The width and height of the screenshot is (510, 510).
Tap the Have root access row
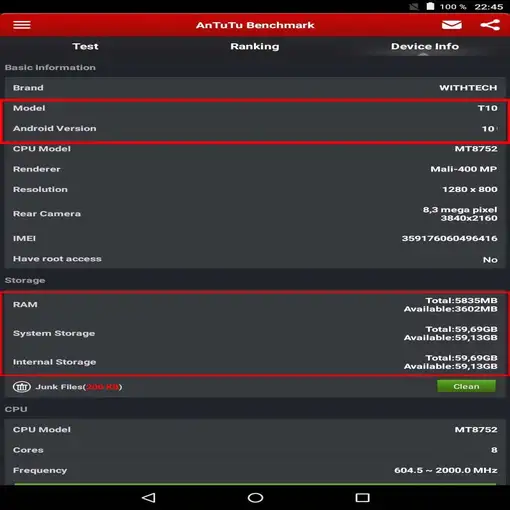coord(255,259)
